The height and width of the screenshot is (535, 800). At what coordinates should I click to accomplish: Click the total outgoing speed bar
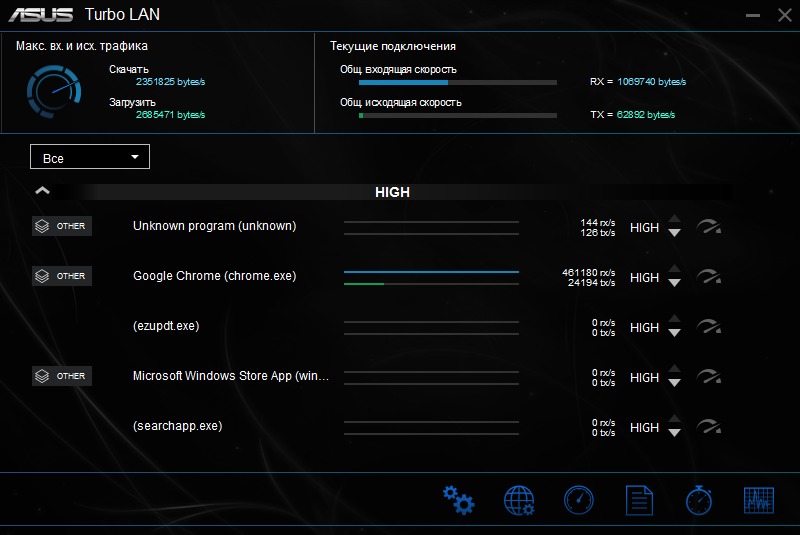[458, 116]
